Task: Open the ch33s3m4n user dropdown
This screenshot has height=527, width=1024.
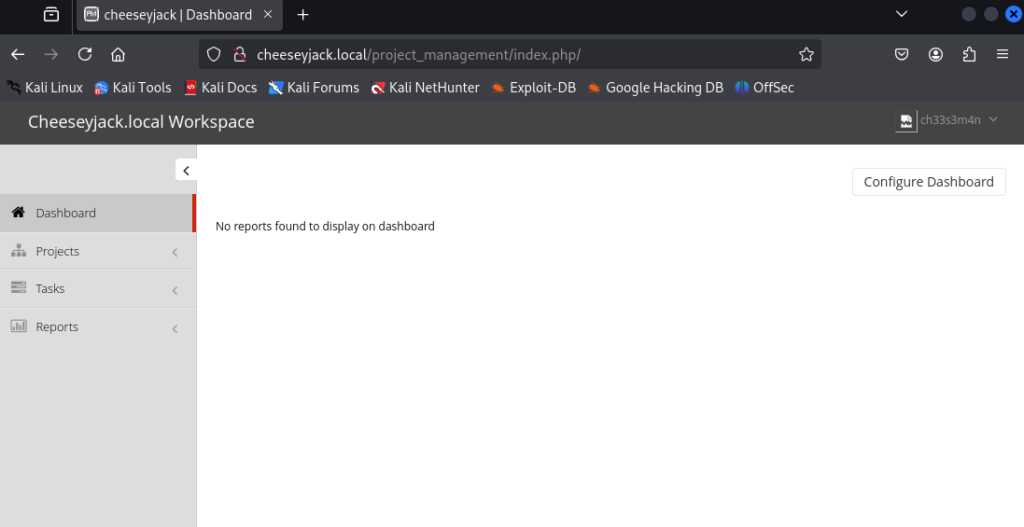Action: tap(947, 120)
